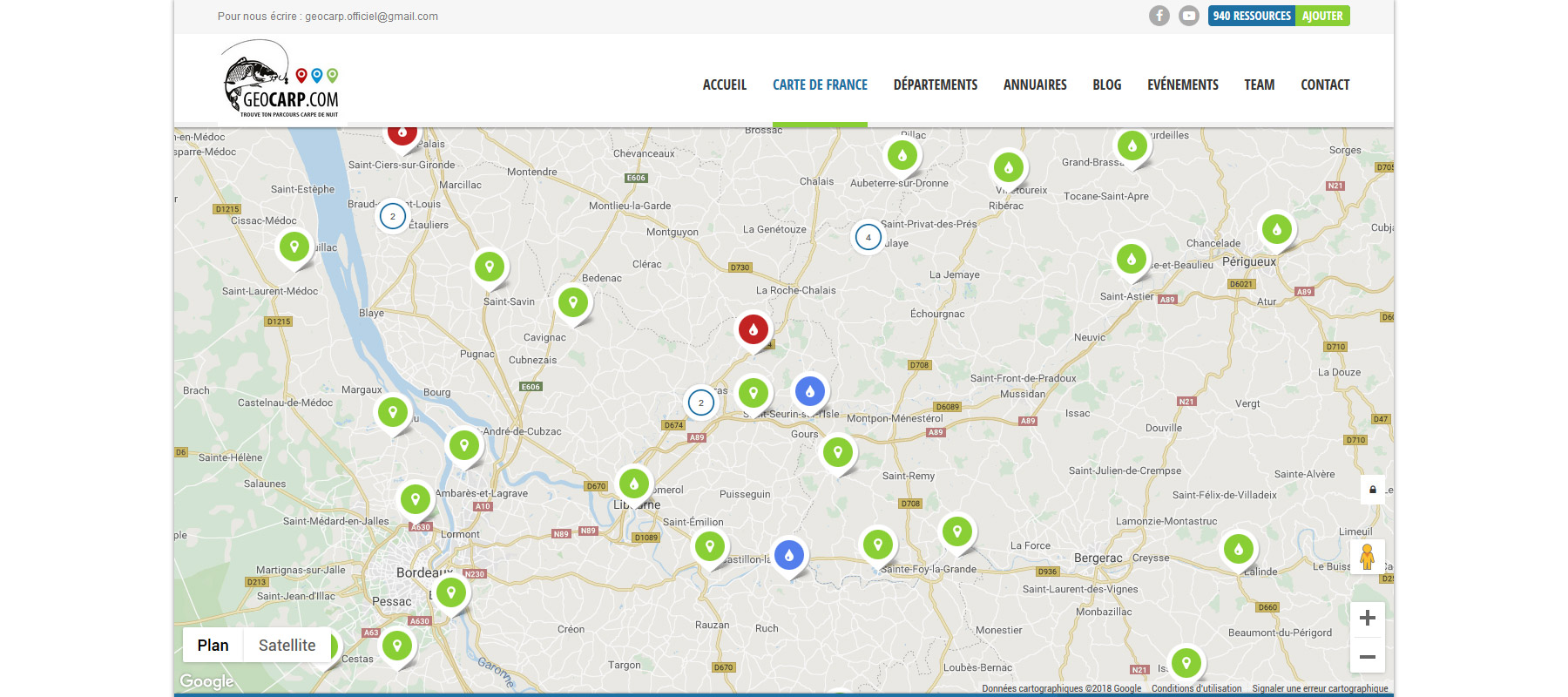Select the Carte de France menu
1568x697 pixels.
tap(820, 85)
